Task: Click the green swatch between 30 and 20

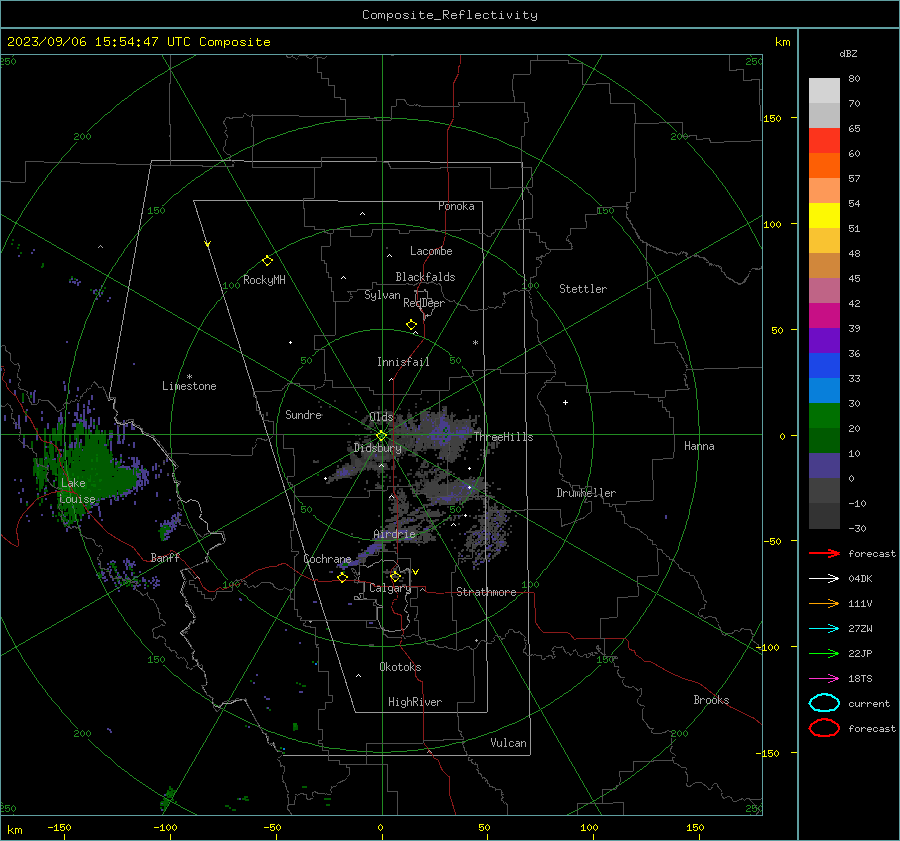Action: [824, 416]
